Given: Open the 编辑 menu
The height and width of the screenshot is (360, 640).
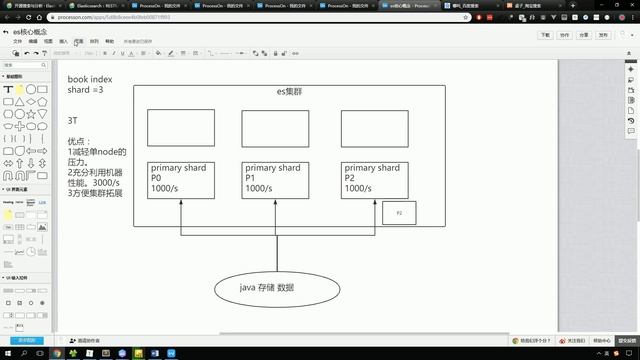Looking at the screenshot, I should [33, 41].
